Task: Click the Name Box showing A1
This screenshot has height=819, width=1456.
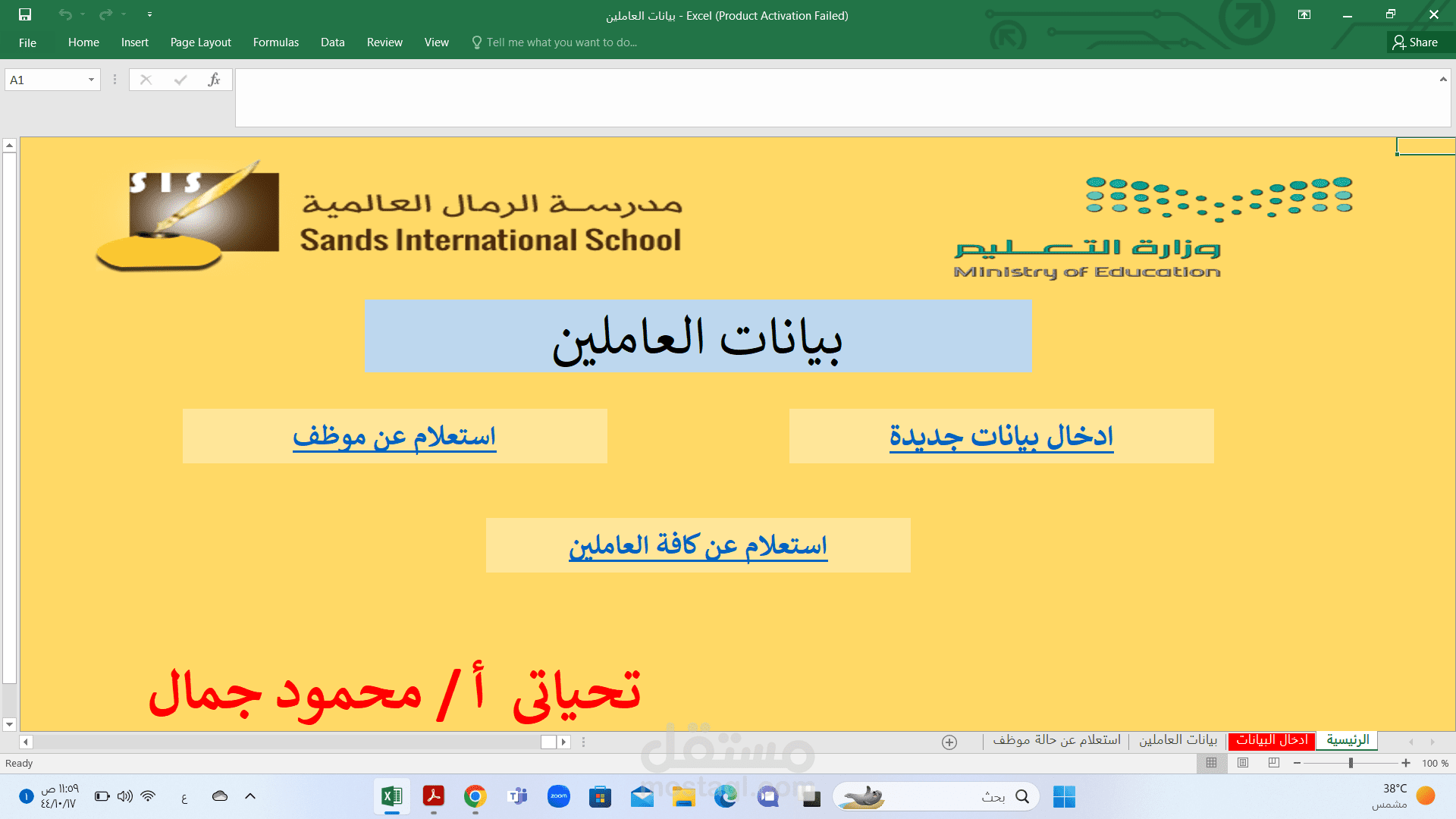Action: click(x=45, y=80)
